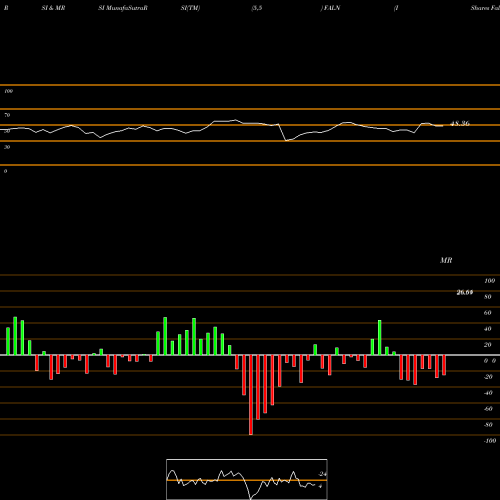Click the MunafaSutra header text
The image size is (500, 500).
(x=125, y=8)
